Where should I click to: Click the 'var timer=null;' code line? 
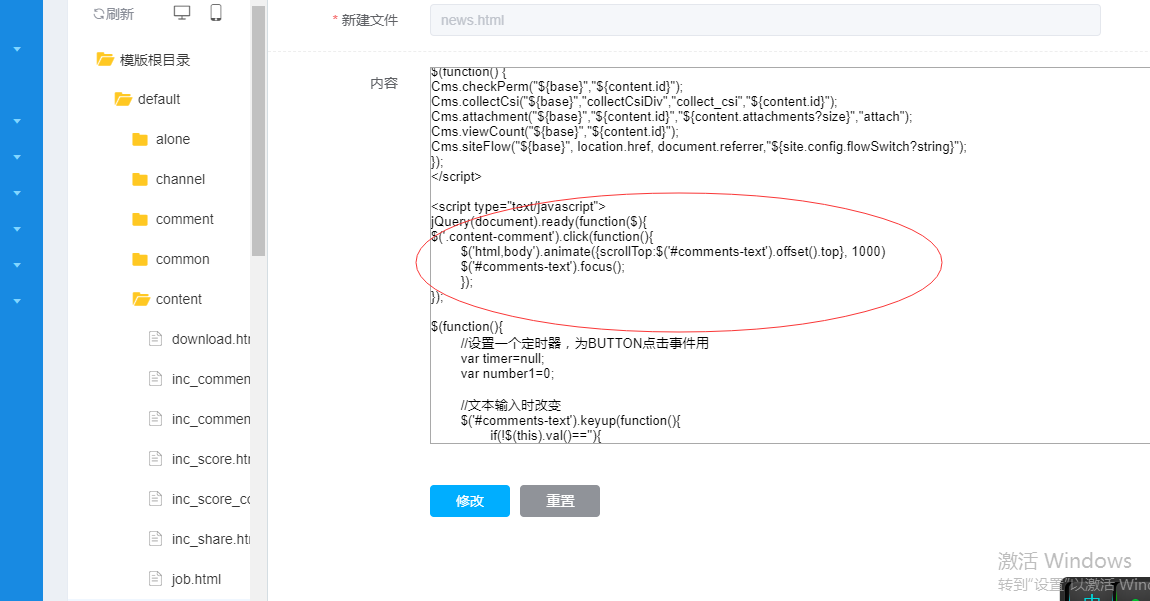[x=502, y=359]
